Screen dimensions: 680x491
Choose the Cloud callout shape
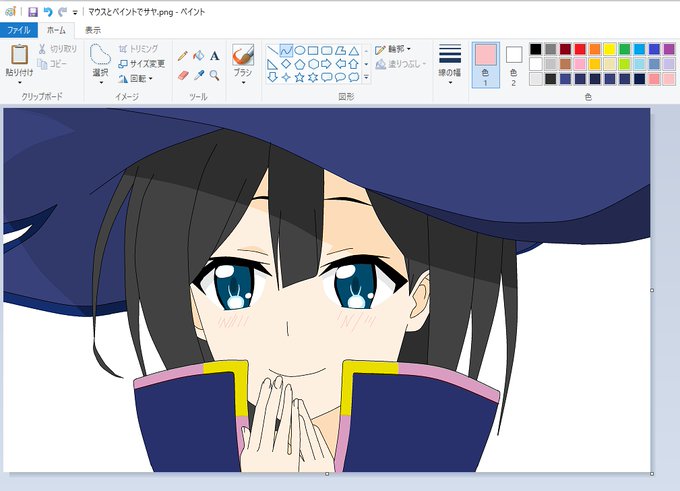(354, 78)
